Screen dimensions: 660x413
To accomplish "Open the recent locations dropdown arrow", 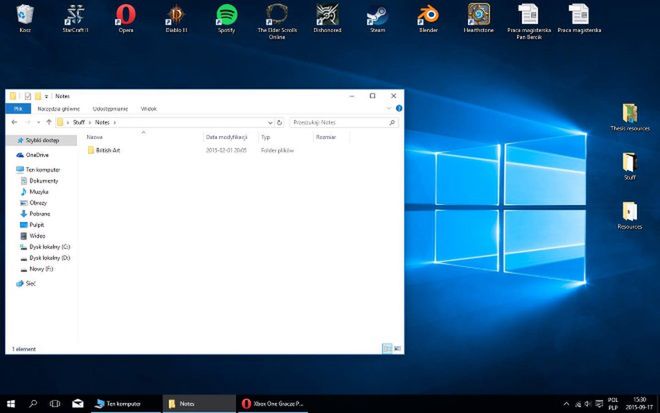I will (x=38, y=123).
